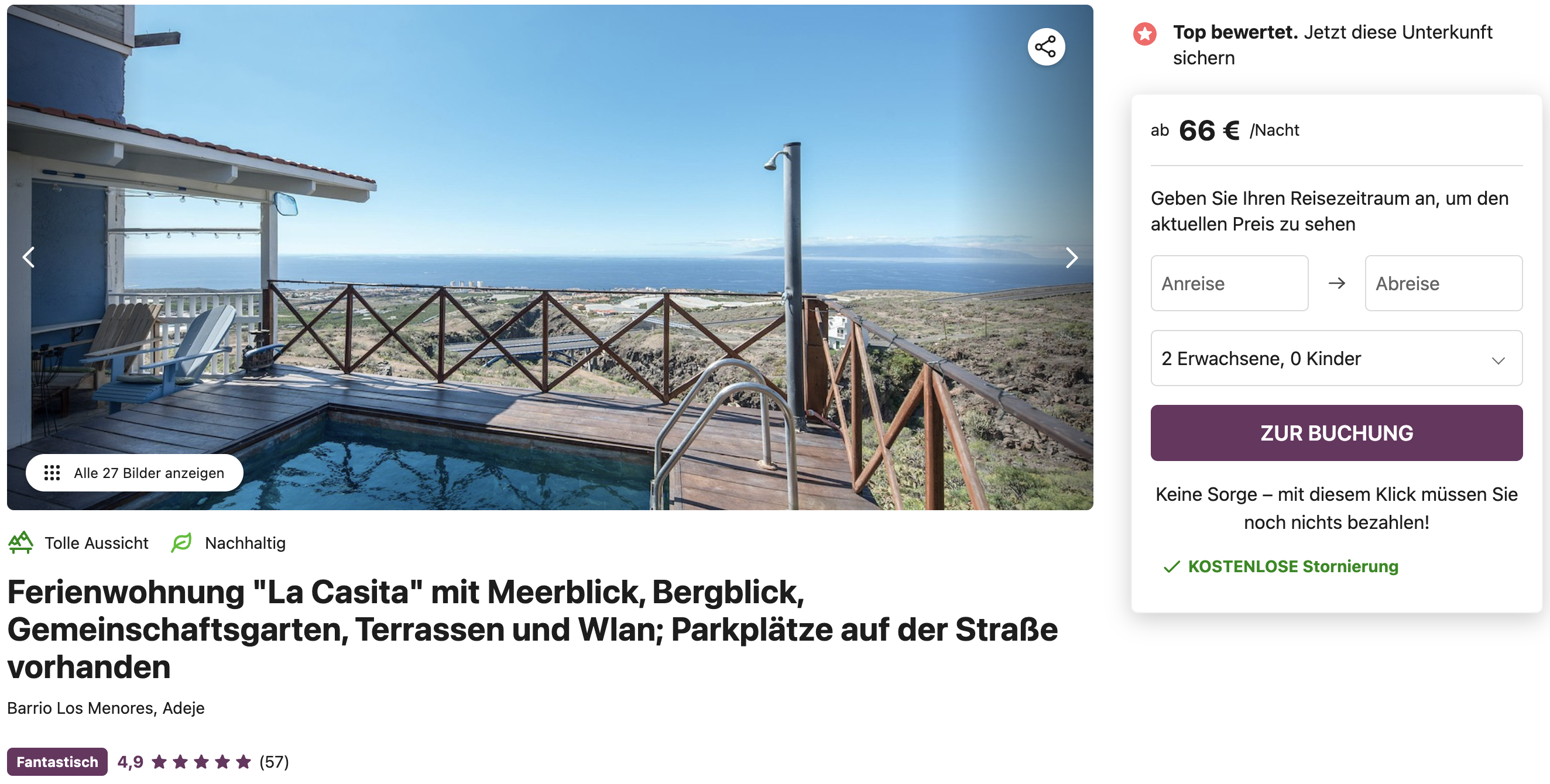Click the Barrio Los Menores, Adeje location

click(106, 707)
